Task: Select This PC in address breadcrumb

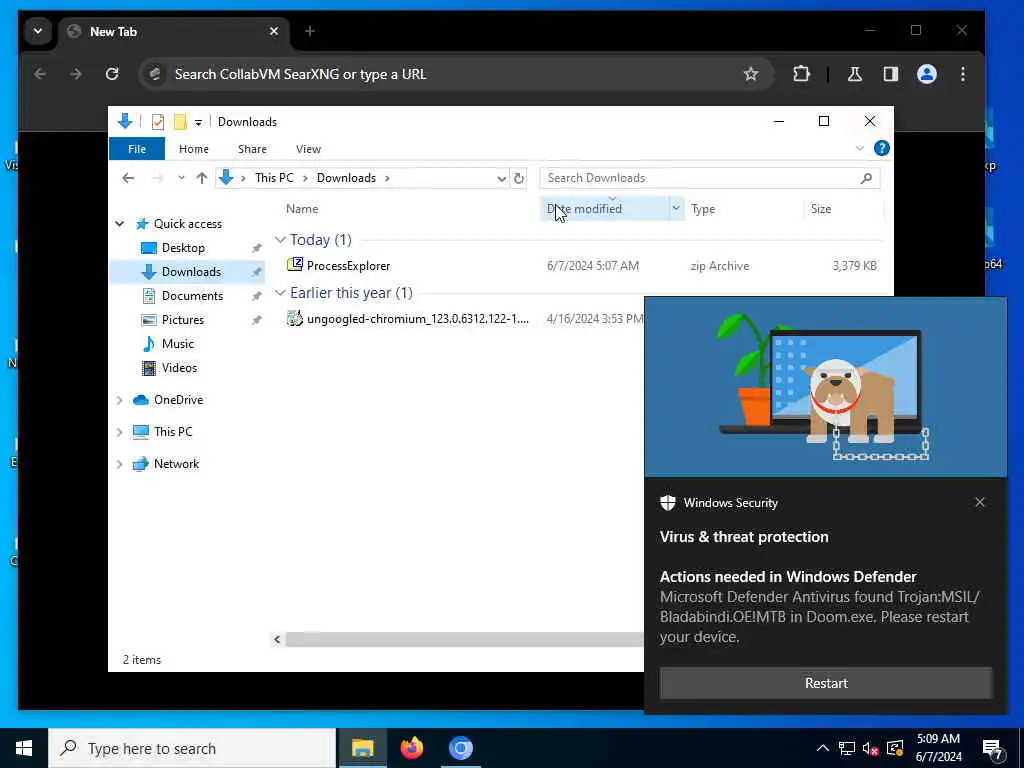Action: (274, 178)
